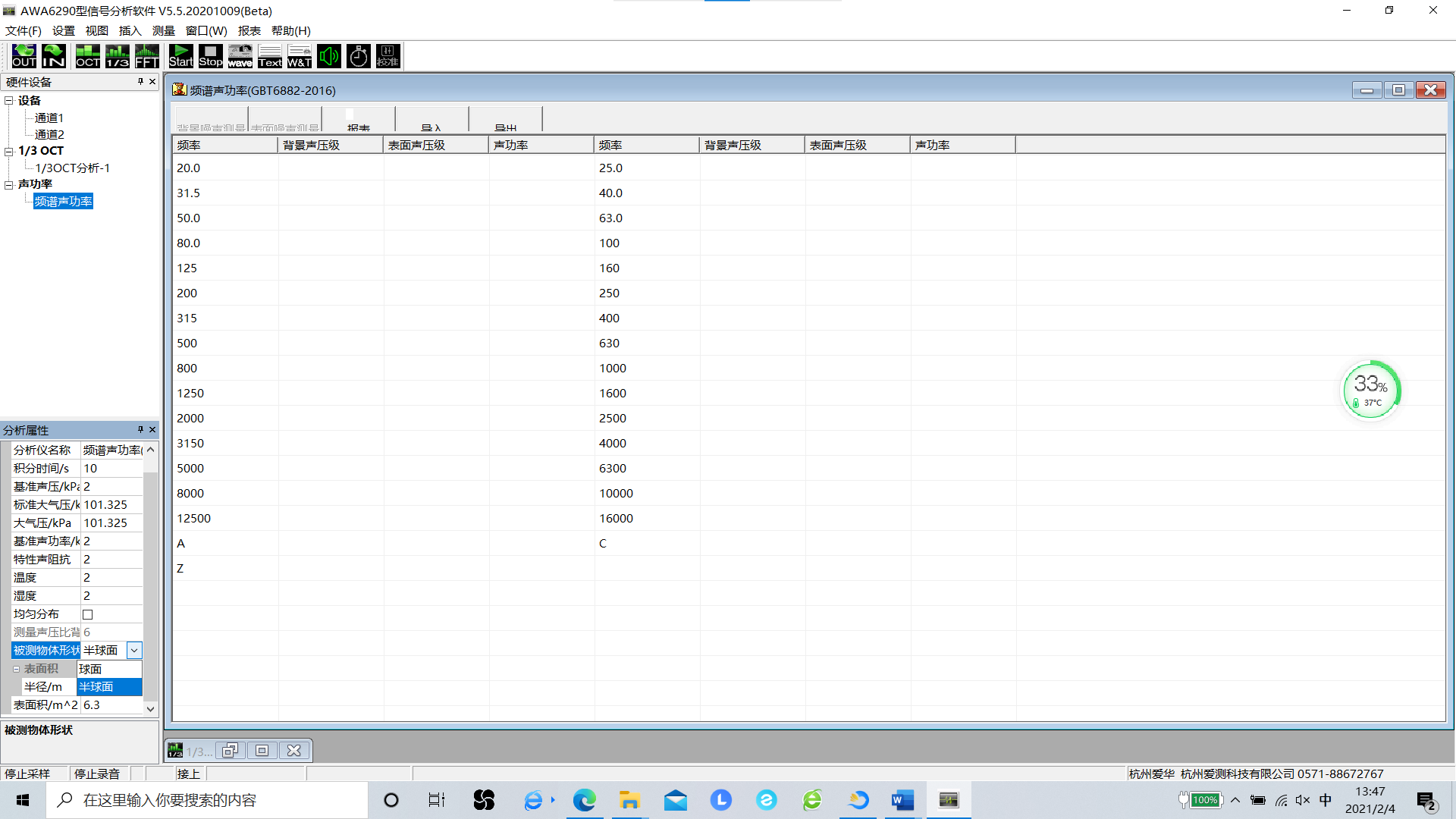Click the OUT signal output toolbar icon

click(x=24, y=56)
